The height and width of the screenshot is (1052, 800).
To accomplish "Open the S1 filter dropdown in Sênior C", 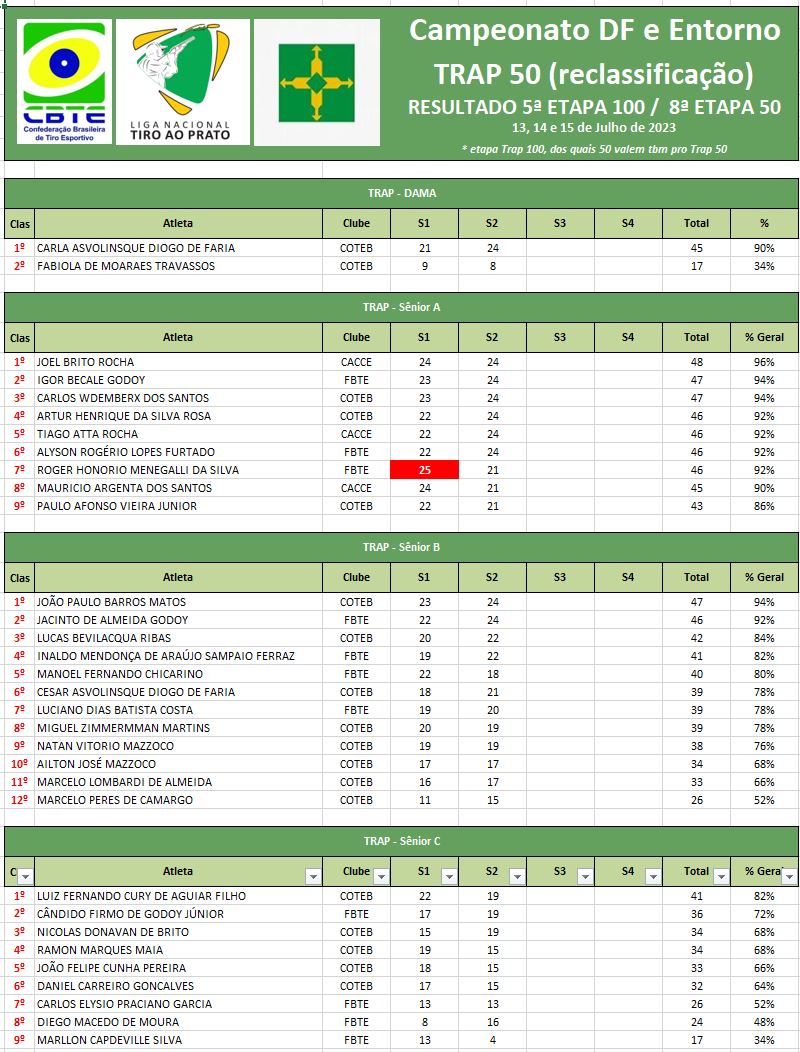I will pyautogui.click(x=449, y=877).
